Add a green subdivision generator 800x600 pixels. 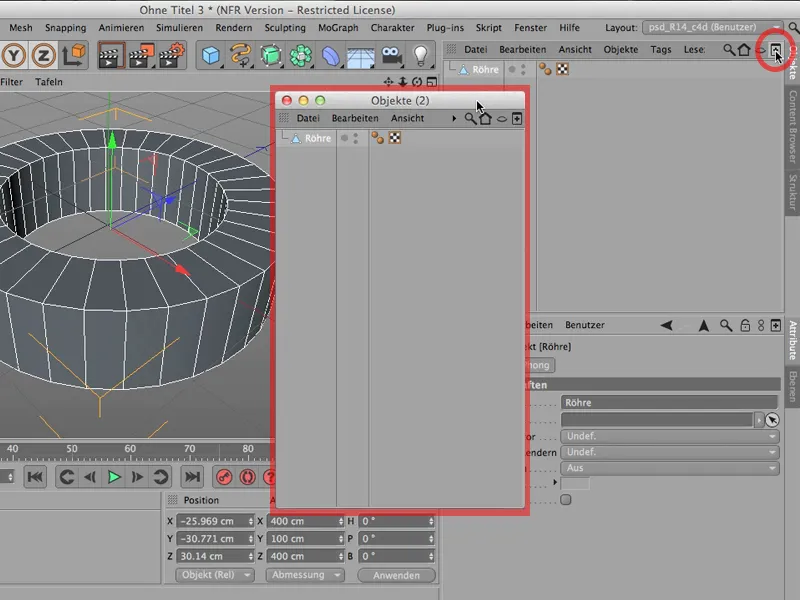(270, 56)
